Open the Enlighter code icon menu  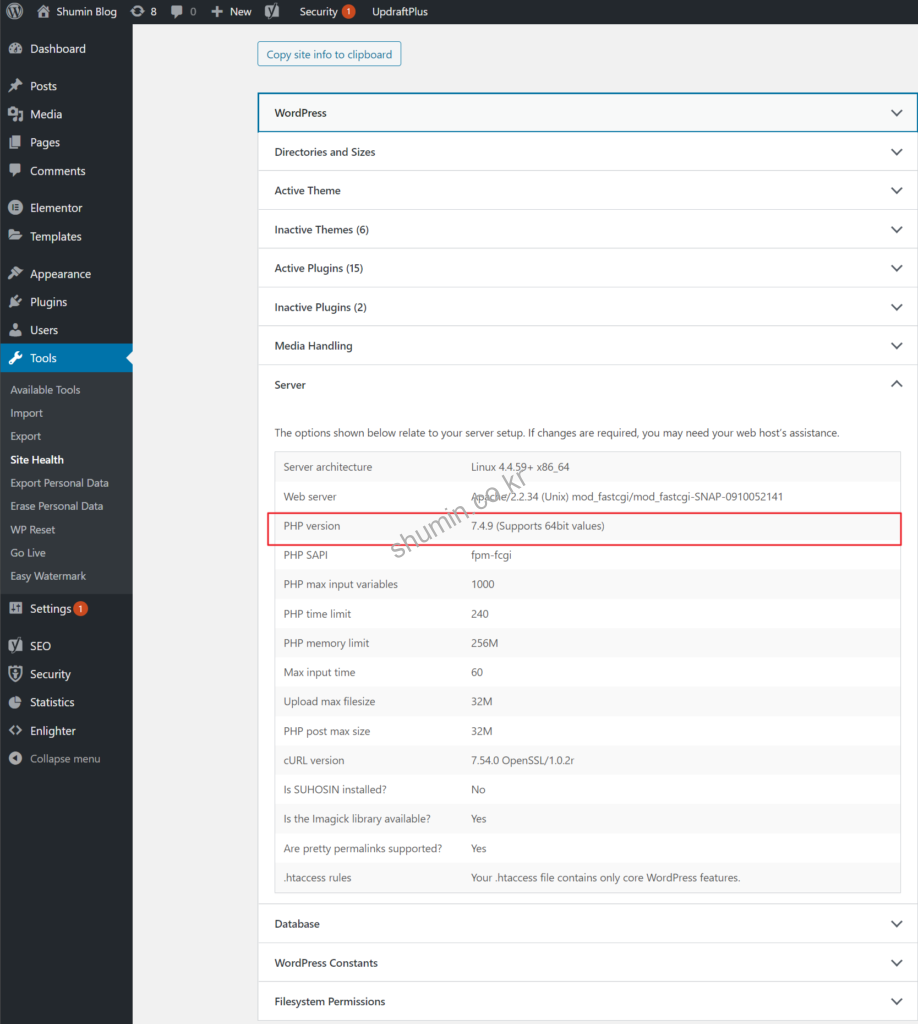tap(15, 731)
